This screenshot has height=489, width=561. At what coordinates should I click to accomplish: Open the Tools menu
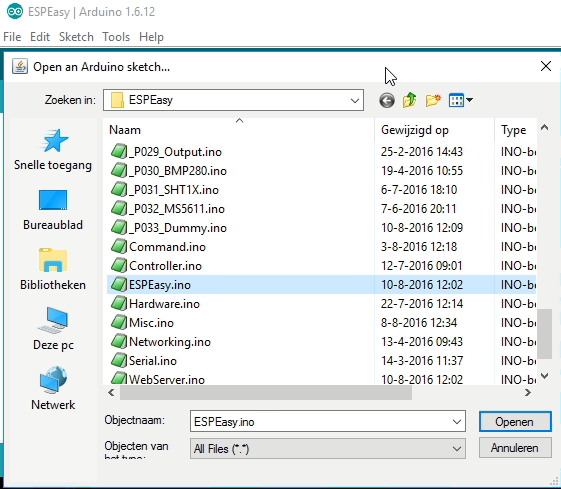[x=116, y=37]
